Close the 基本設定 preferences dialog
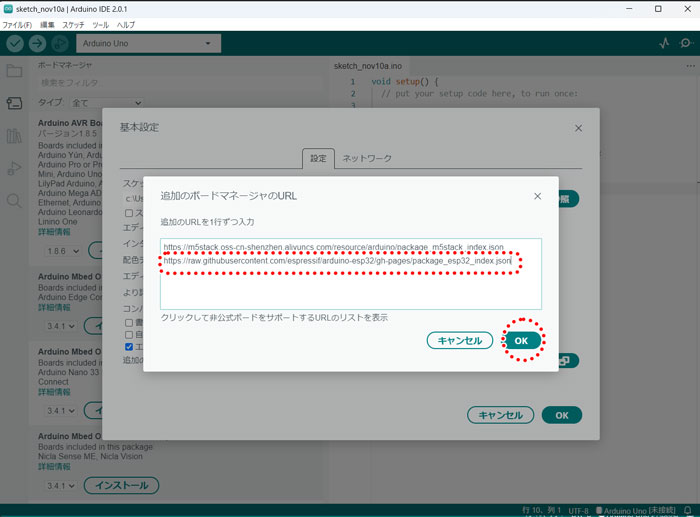This screenshot has width=700, height=517. (x=578, y=128)
